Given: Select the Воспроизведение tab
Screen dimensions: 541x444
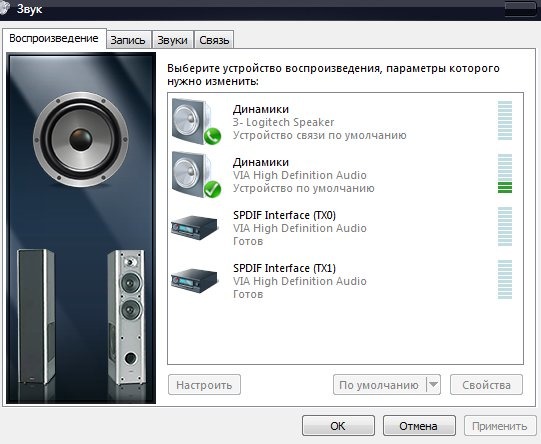Looking at the screenshot, I should pos(54,39).
